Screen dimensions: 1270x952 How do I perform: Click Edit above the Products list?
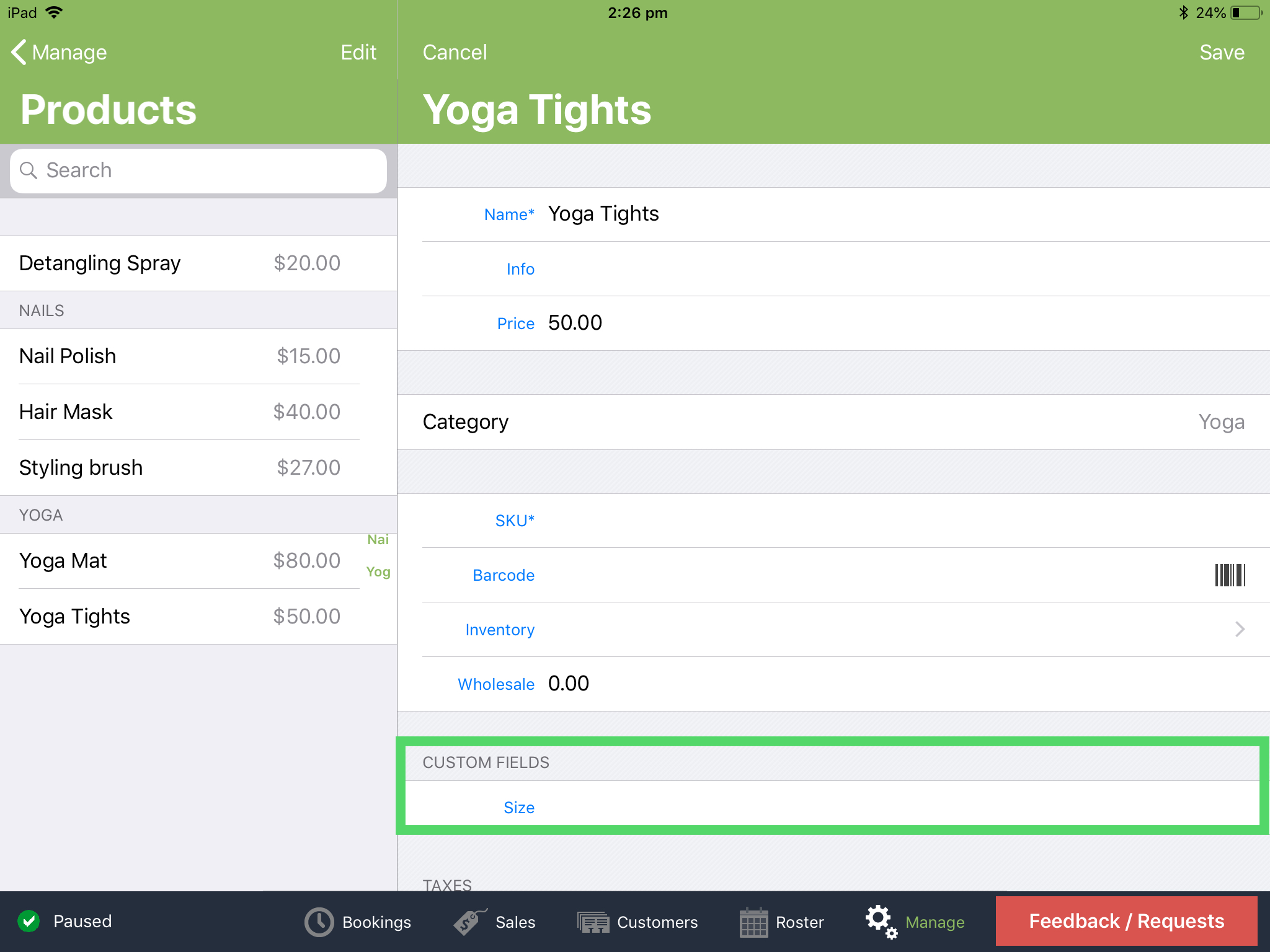358,52
